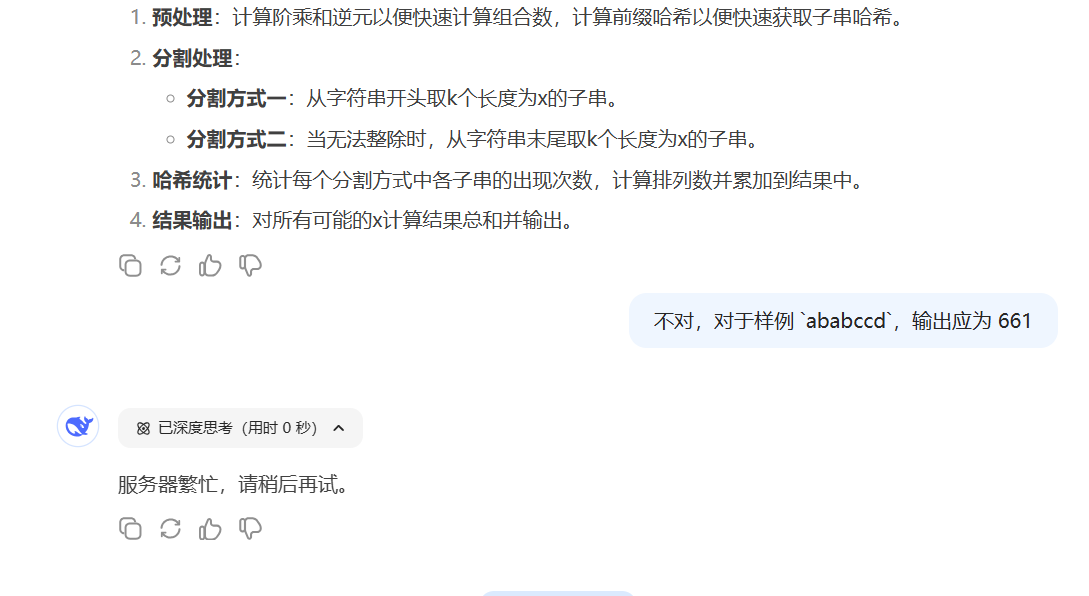Image resolution: width=1089 pixels, height=596 pixels.
Task: Click the 服务器繁忙，请稍后再试 message text
Action: click(233, 484)
